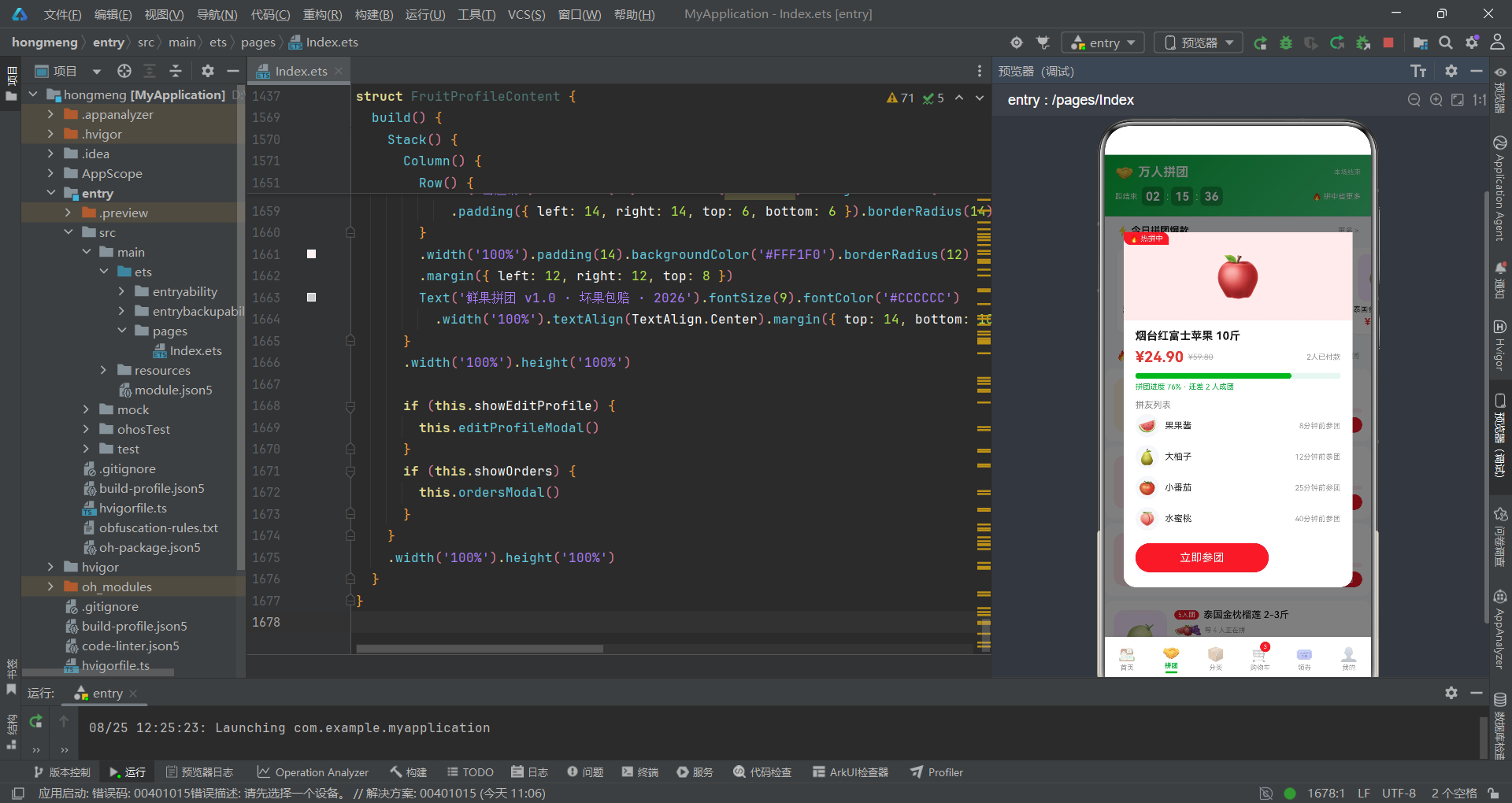Expand the ohosTest folder
Viewport: 1512px width, 803px height.
coord(86,429)
